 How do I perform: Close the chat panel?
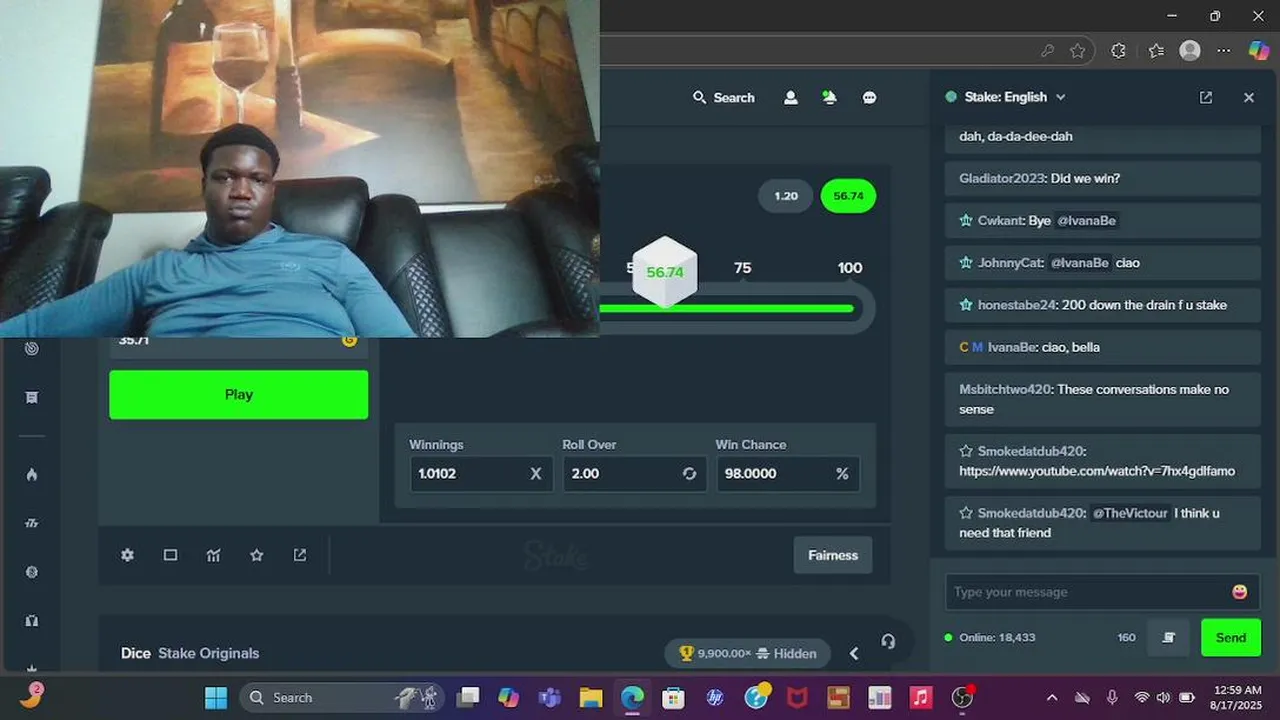pos(1248,97)
